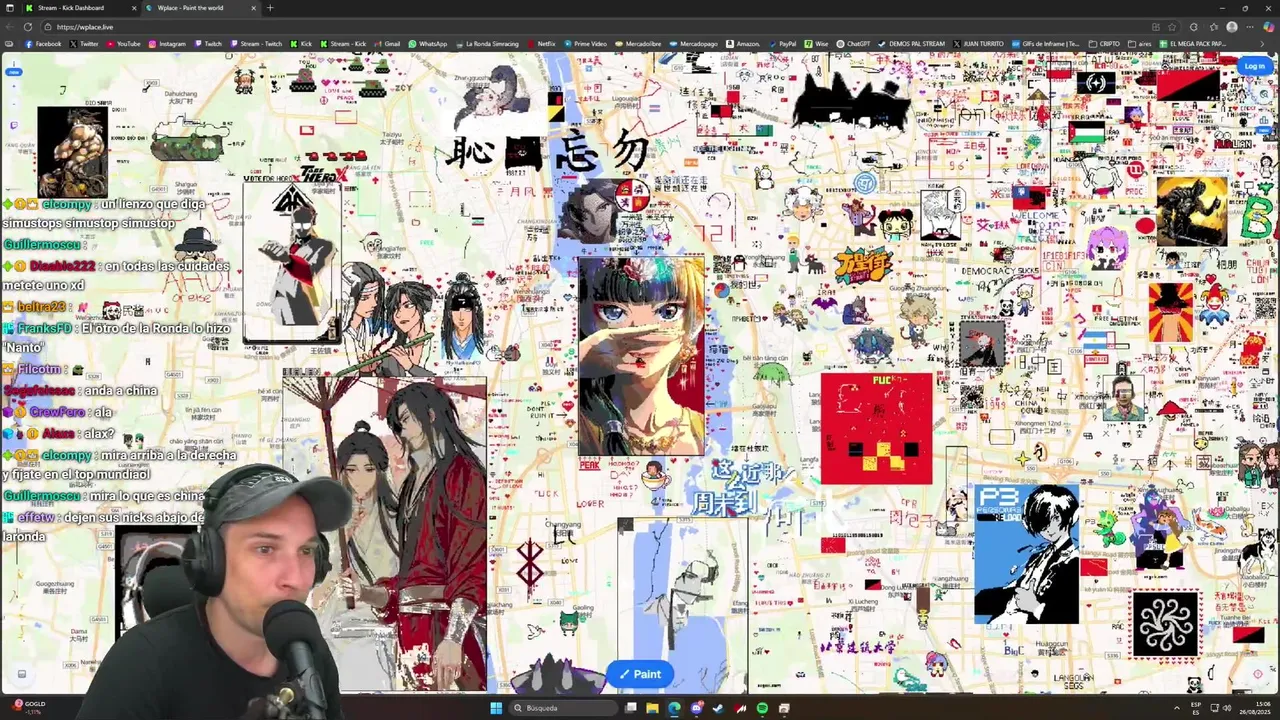Open EL MEGA PACK PAP bookmark
This screenshot has height=720, width=1280.
(x=1193, y=44)
